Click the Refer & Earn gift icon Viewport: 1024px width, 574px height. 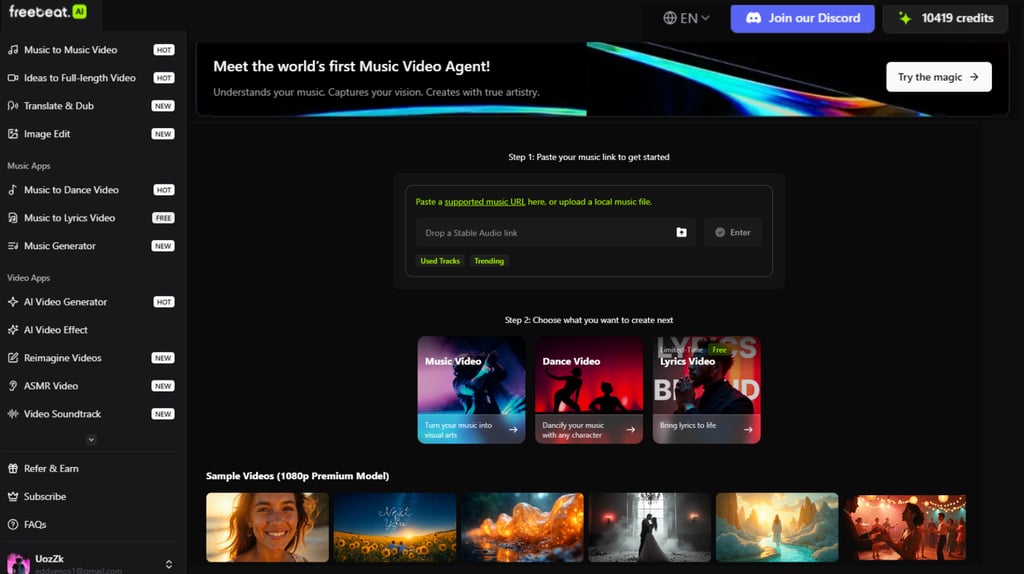coord(12,468)
